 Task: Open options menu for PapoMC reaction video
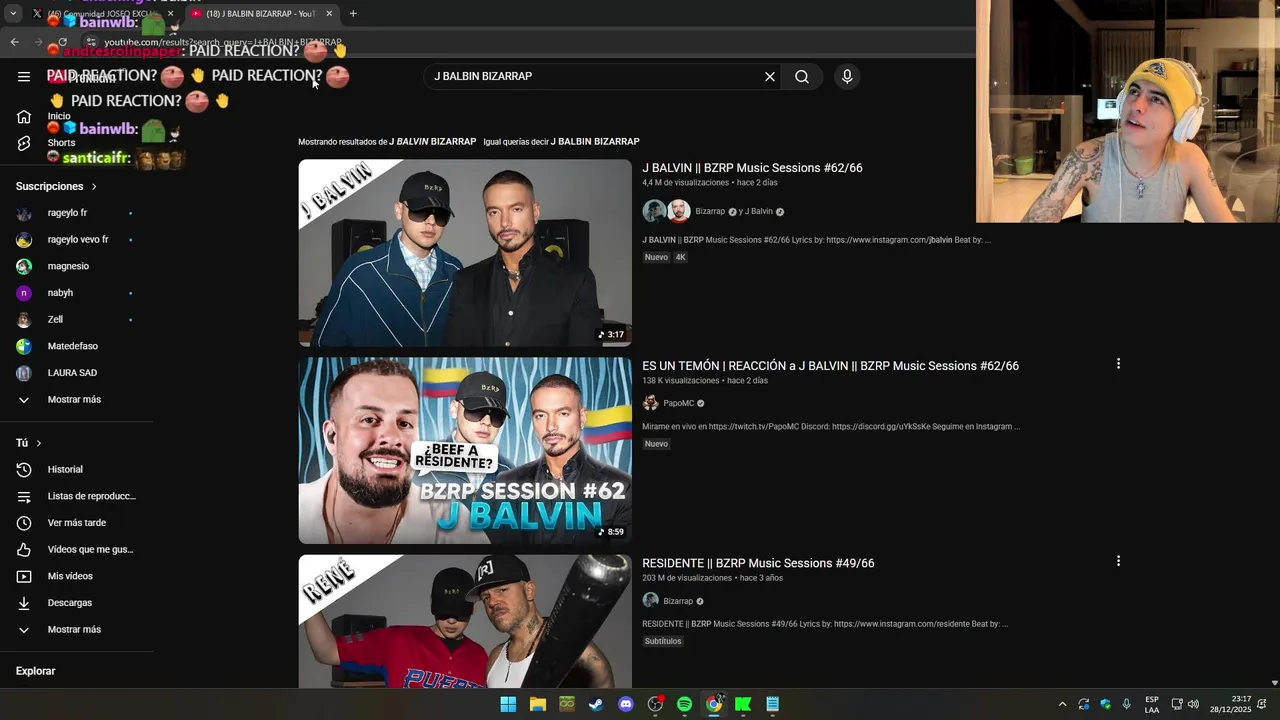pos(1118,364)
